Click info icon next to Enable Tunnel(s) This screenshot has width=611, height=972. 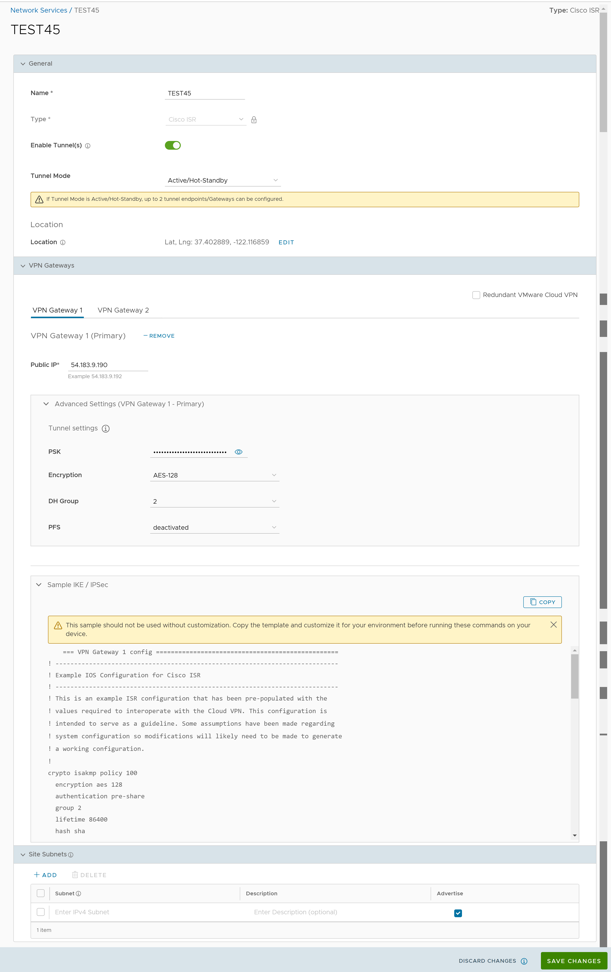tap(88, 146)
